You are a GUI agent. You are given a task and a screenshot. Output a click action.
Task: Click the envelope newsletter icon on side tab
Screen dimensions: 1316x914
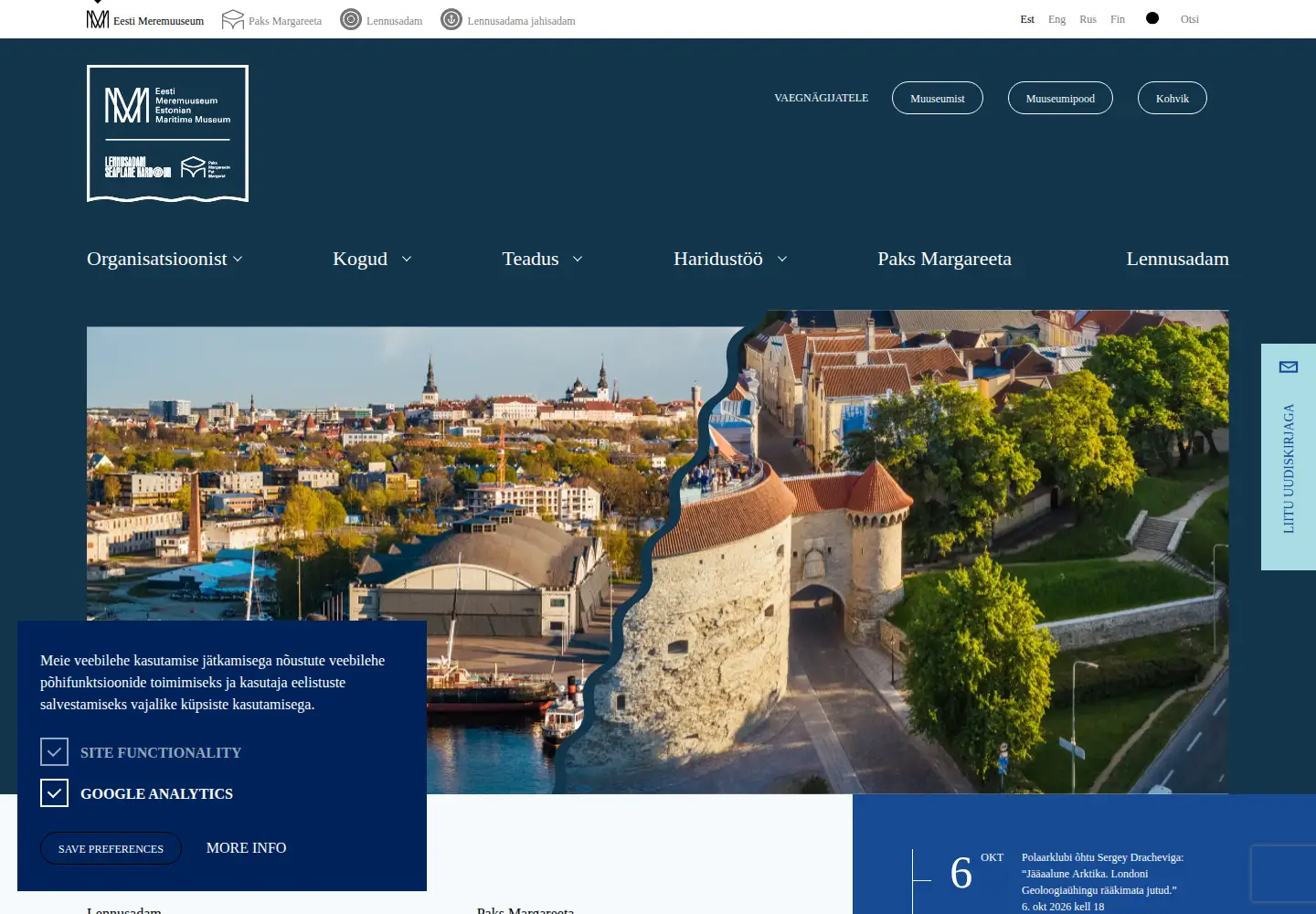coord(1289,367)
